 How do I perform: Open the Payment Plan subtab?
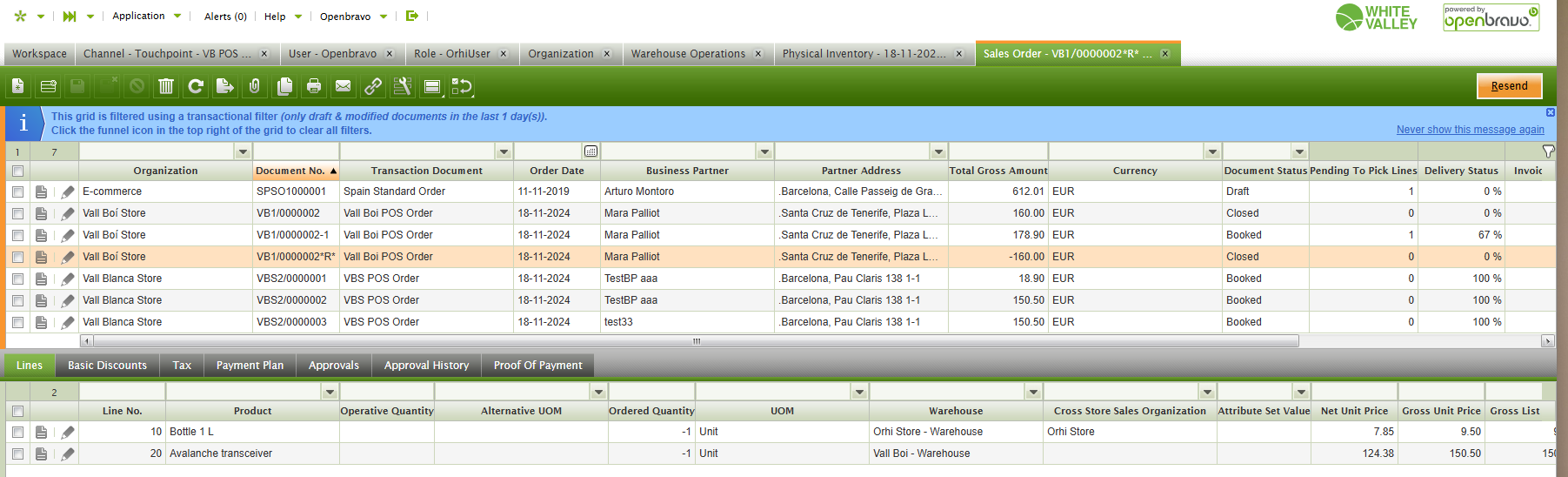tap(250, 366)
